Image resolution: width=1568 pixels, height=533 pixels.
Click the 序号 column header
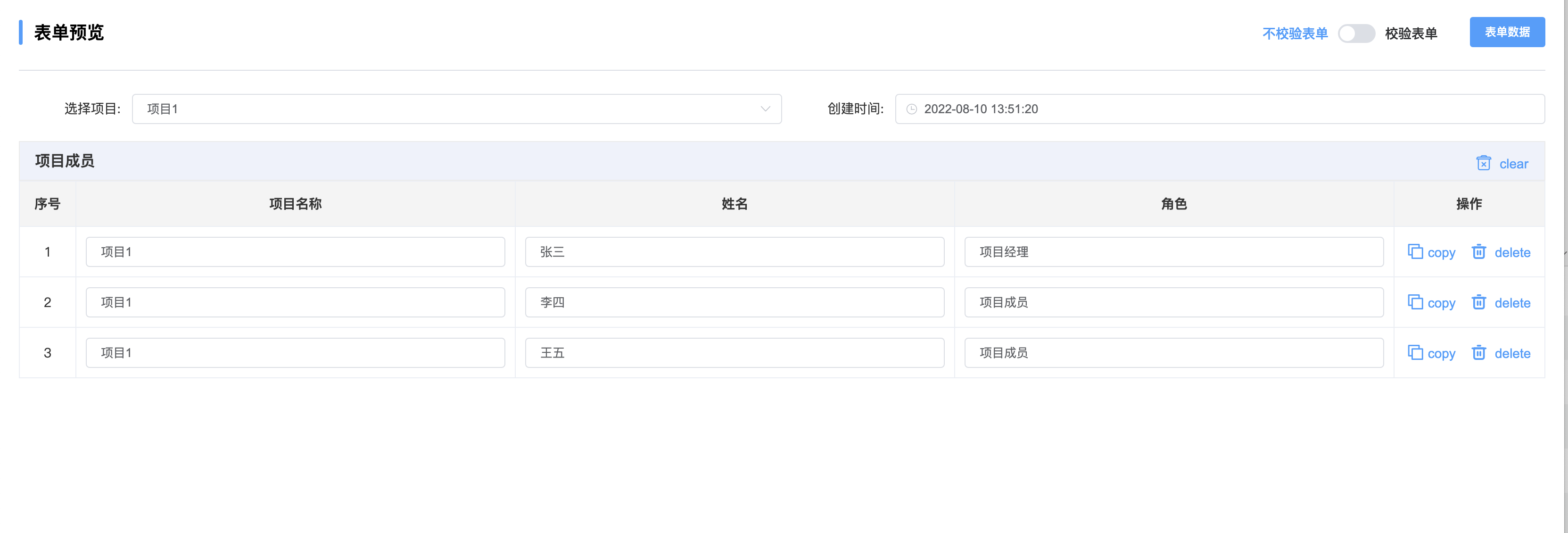point(48,203)
